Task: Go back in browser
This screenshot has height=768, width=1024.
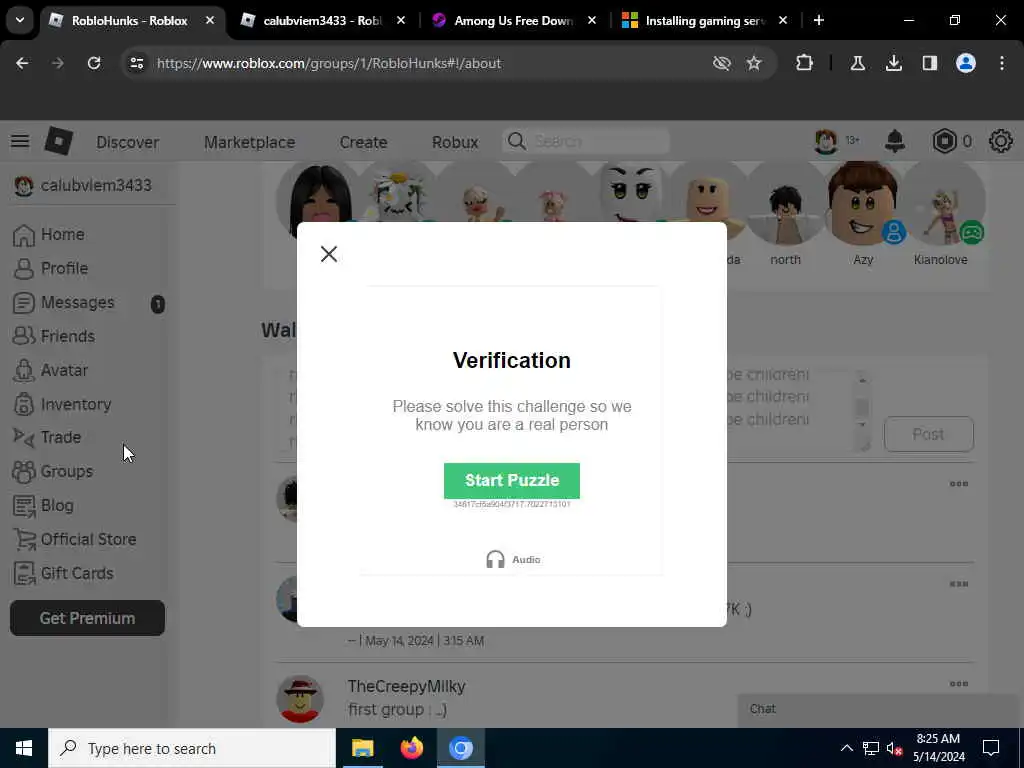Action: 22,63
